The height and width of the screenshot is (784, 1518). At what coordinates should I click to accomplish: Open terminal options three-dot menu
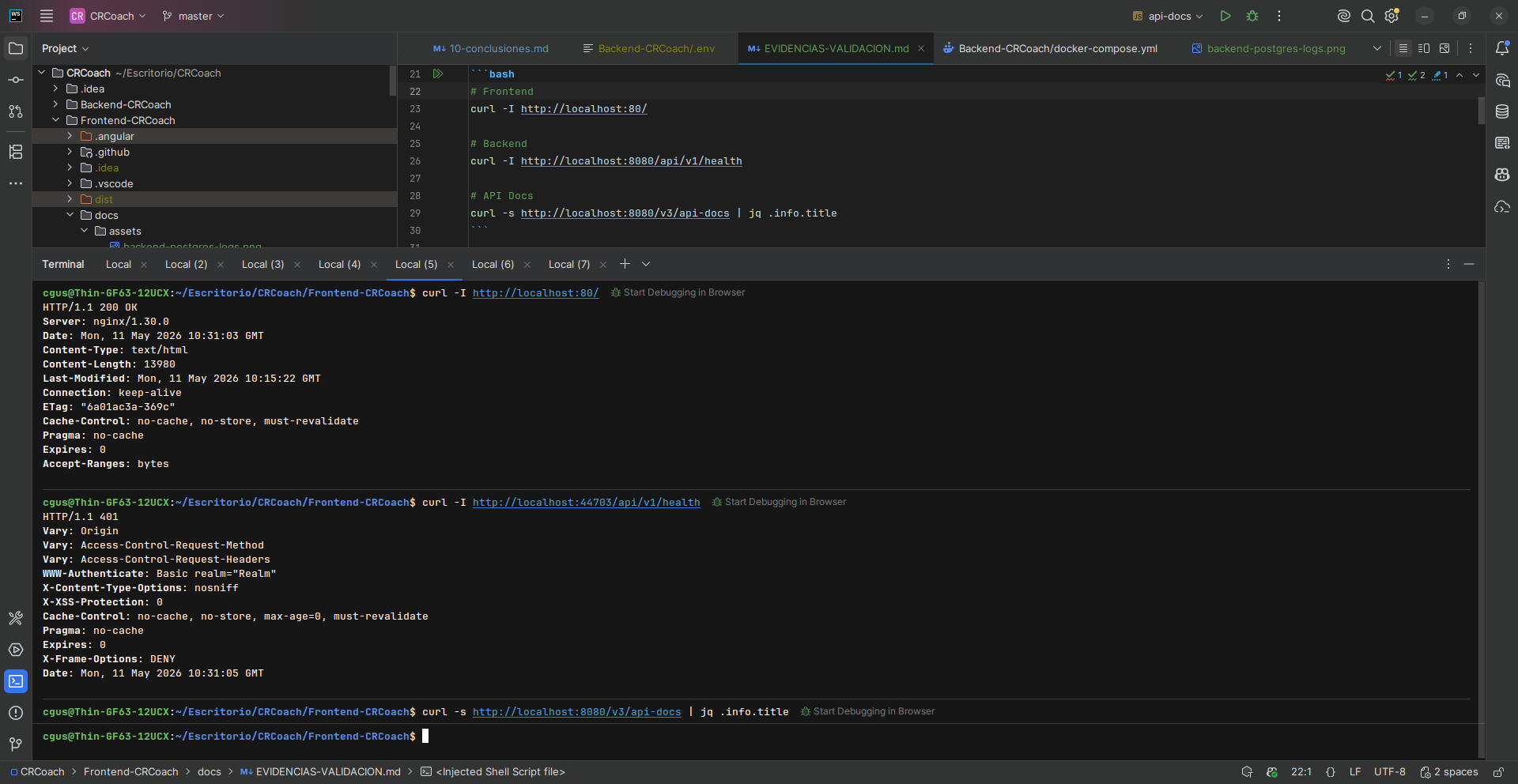pyautogui.click(x=1448, y=264)
